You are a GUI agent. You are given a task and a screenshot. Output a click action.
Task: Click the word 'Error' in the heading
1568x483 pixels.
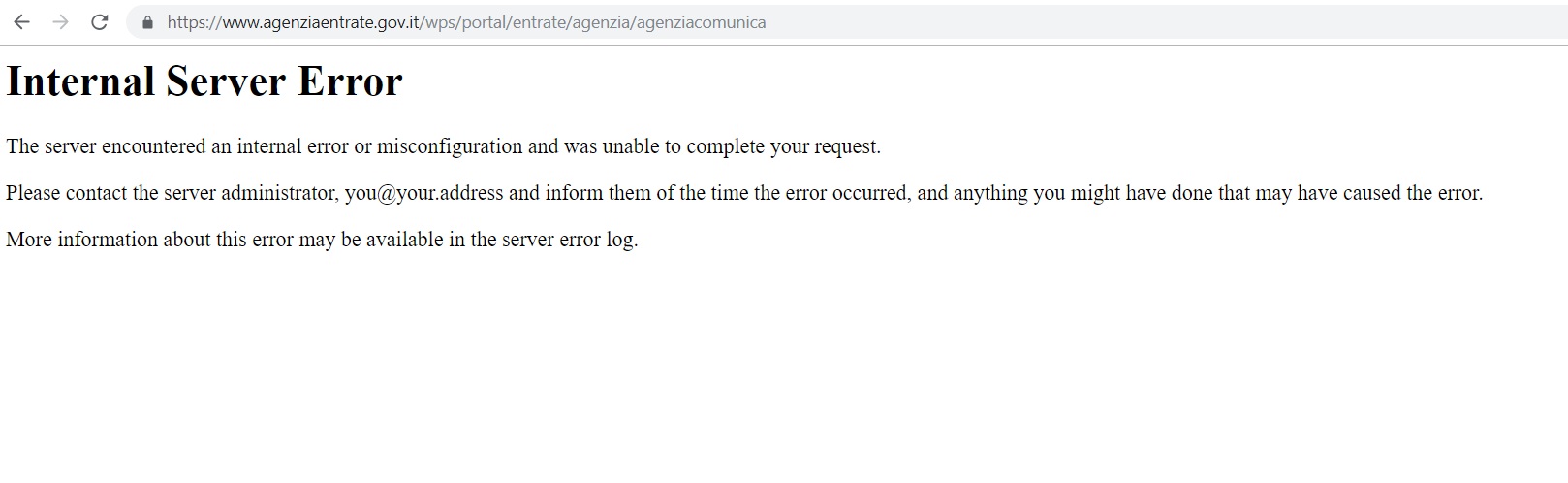(x=350, y=81)
